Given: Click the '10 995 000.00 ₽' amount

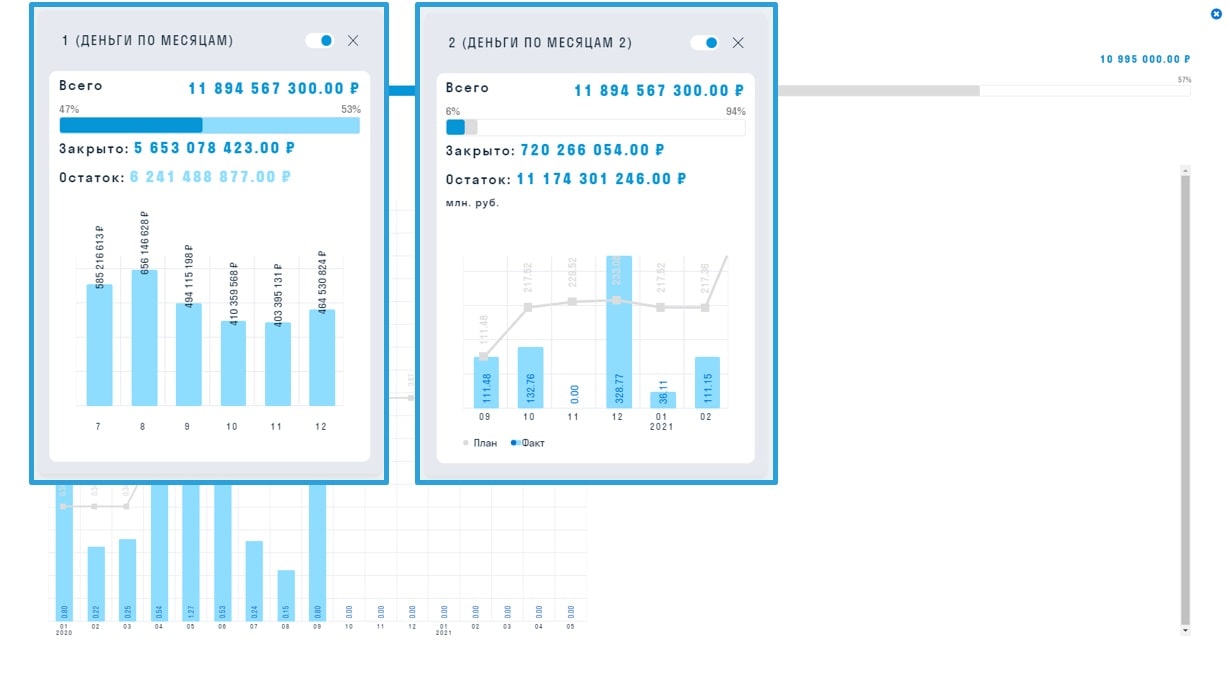Looking at the screenshot, I should click(1146, 60).
